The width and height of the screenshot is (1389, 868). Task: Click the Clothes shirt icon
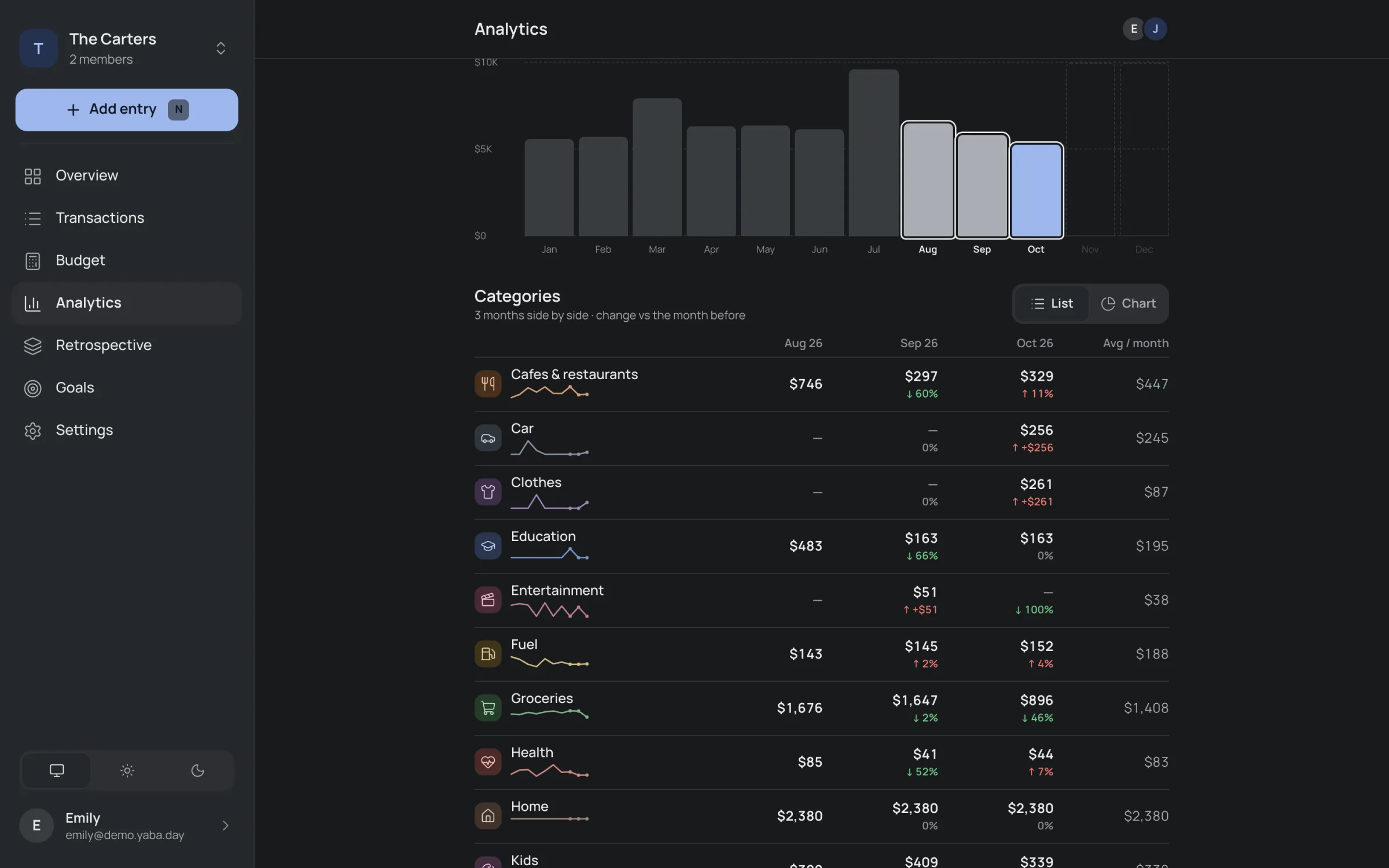(x=488, y=492)
